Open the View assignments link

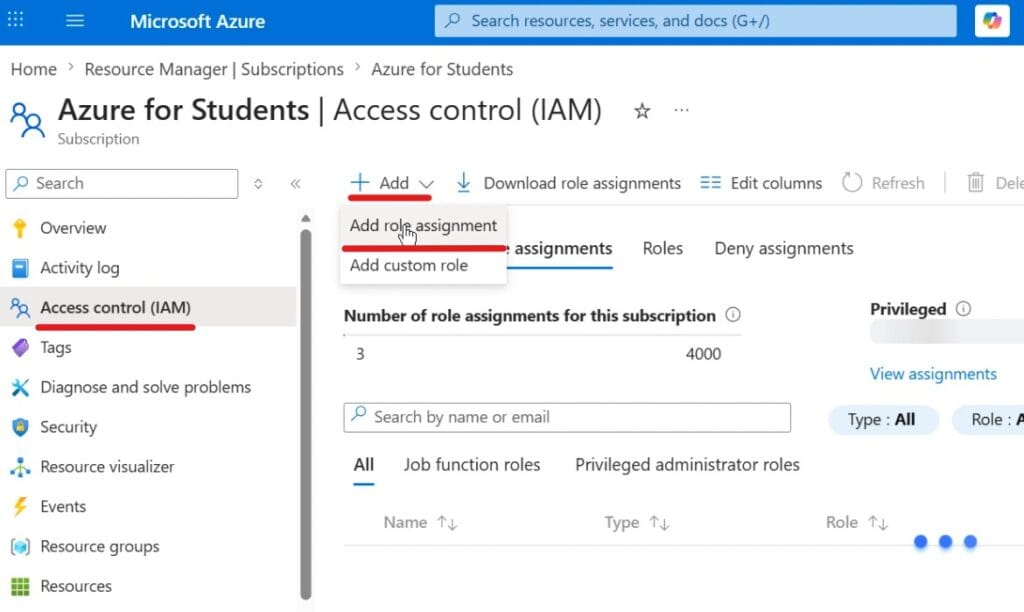coord(933,374)
